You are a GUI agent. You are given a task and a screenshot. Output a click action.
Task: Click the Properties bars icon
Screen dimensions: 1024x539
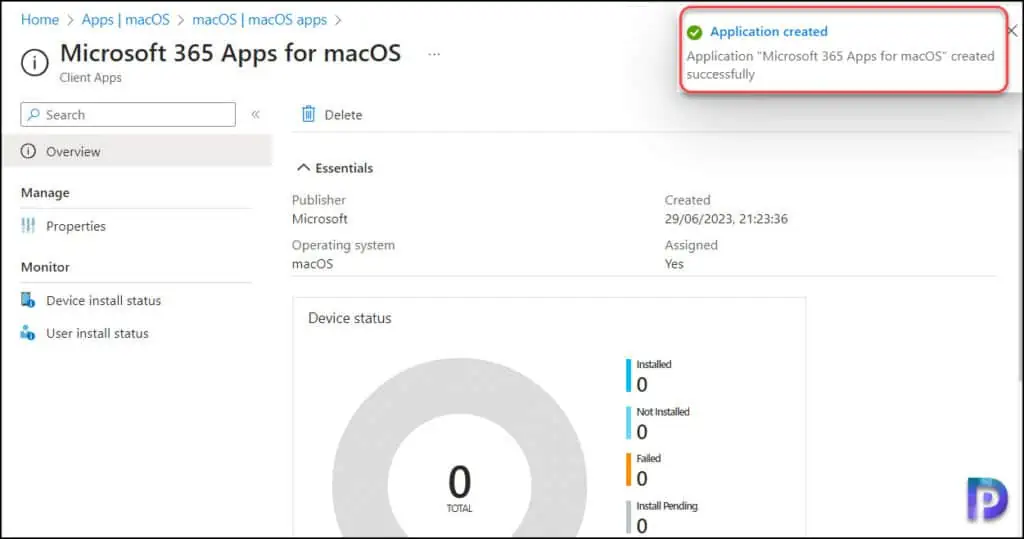pyautogui.click(x=28, y=226)
